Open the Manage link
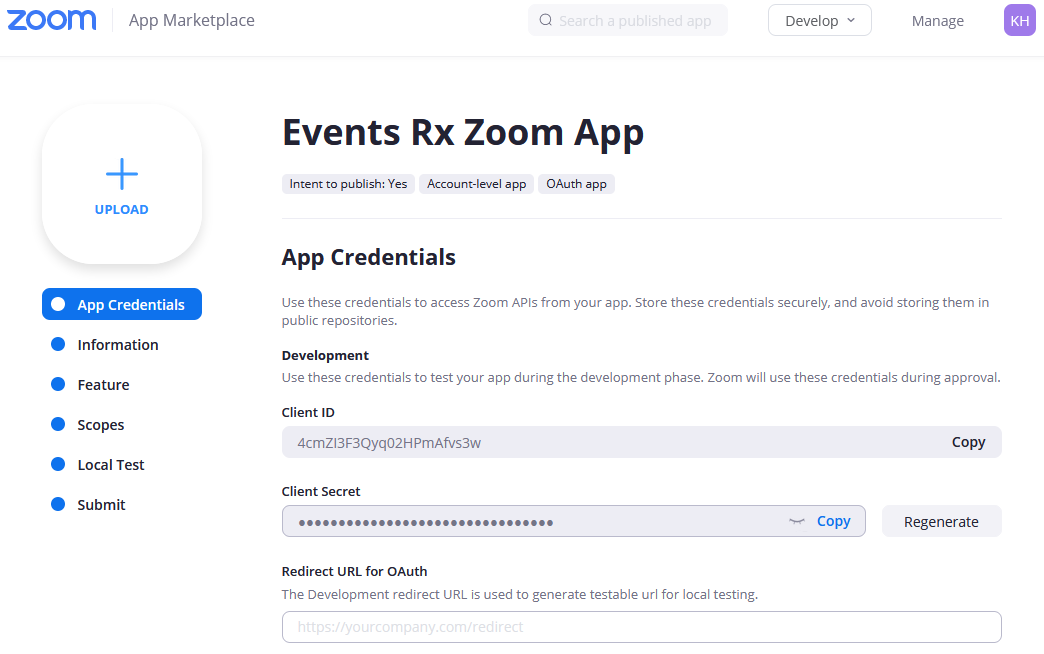 click(x=937, y=21)
